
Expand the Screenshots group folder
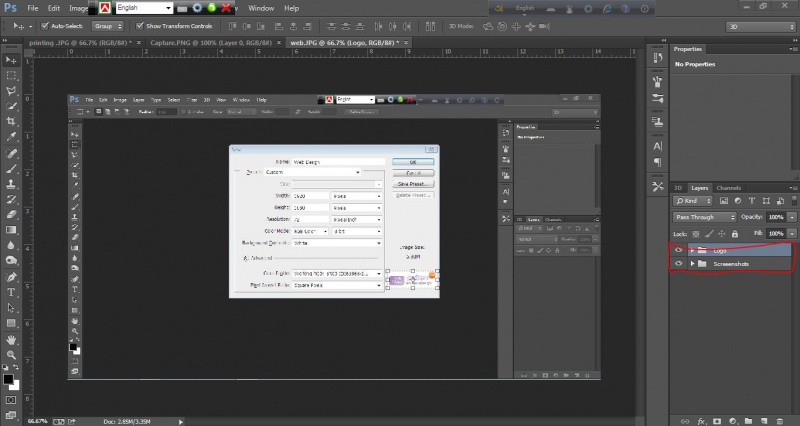692,263
